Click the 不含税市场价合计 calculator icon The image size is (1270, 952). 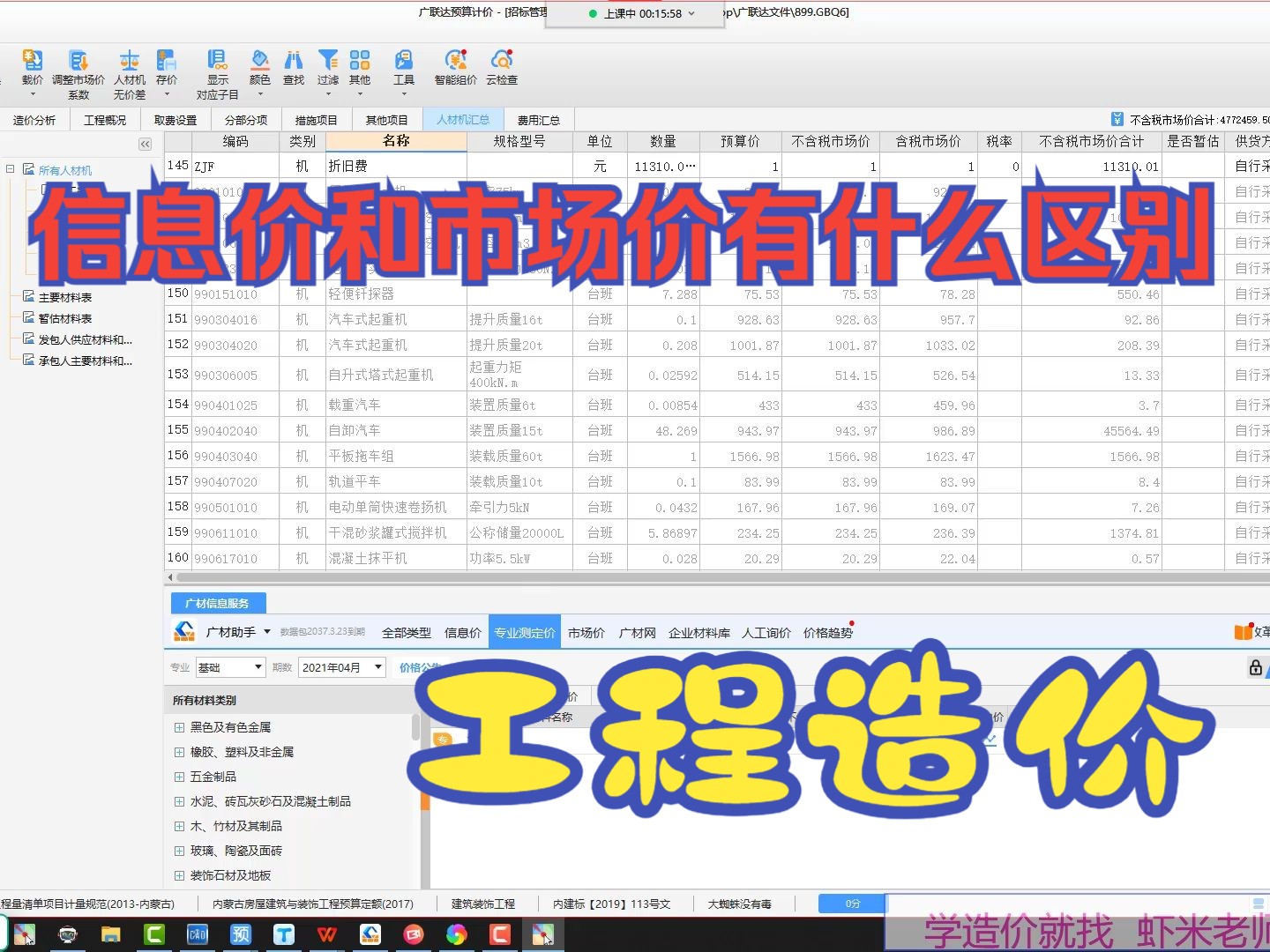click(1117, 119)
